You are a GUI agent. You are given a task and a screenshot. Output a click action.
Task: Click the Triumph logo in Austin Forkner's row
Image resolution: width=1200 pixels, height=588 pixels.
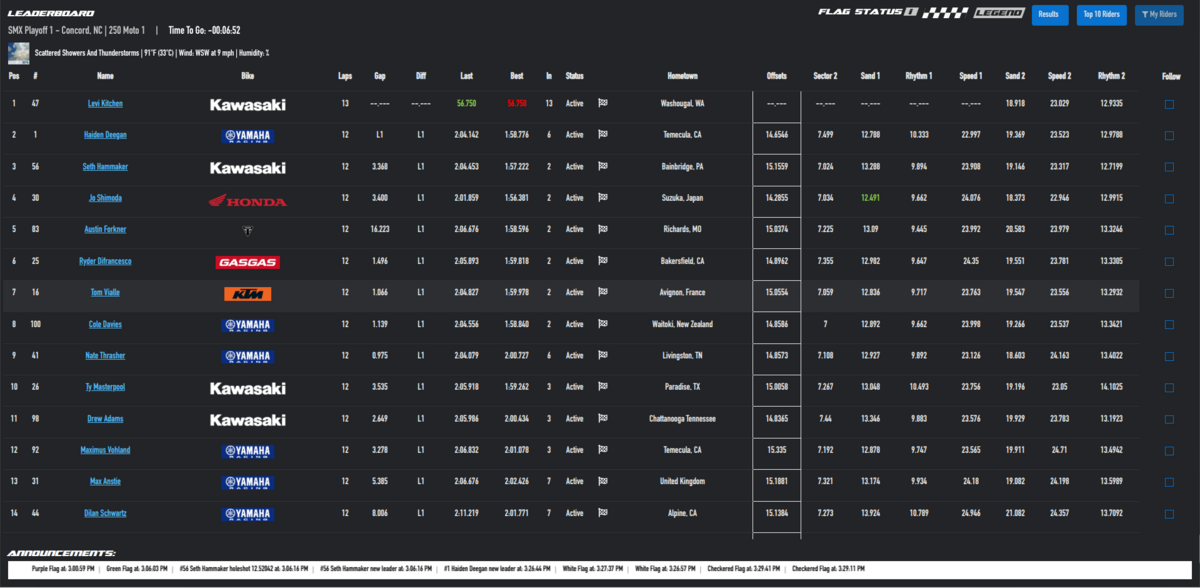point(247,230)
